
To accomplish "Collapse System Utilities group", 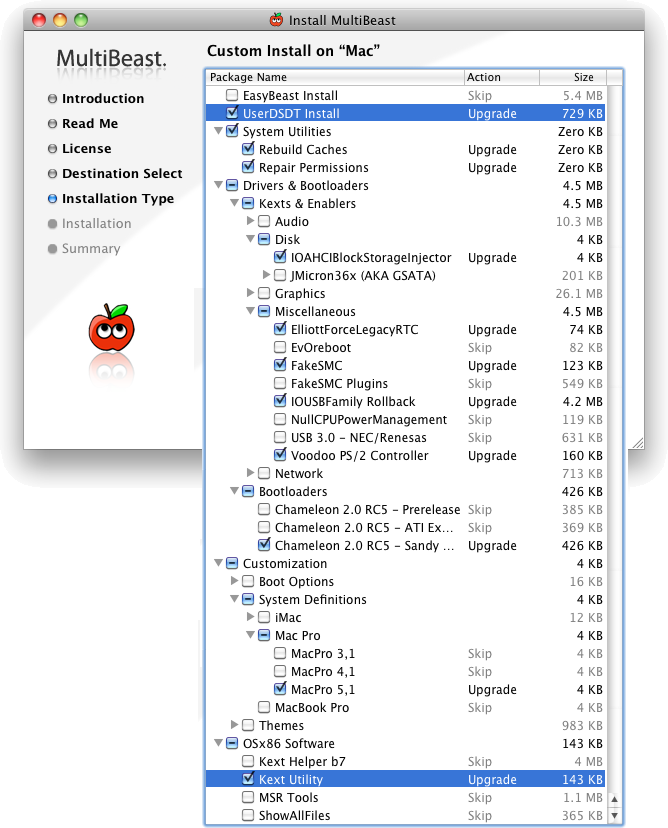I will pos(218,130).
